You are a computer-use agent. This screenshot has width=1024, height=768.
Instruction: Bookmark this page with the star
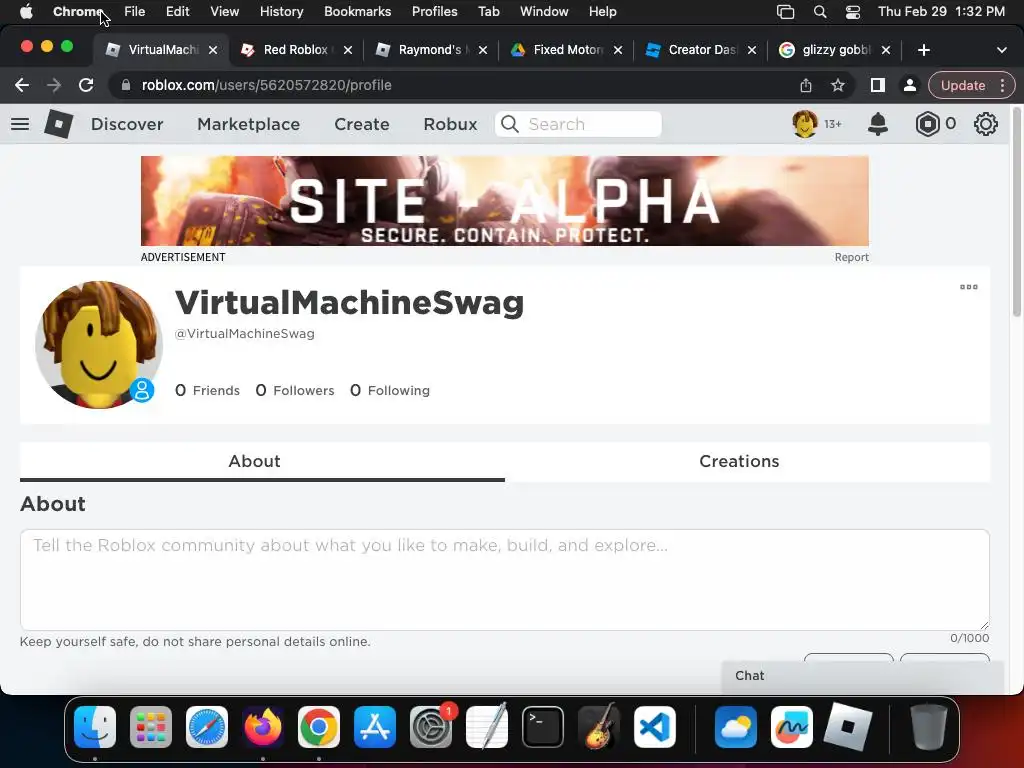pos(838,85)
